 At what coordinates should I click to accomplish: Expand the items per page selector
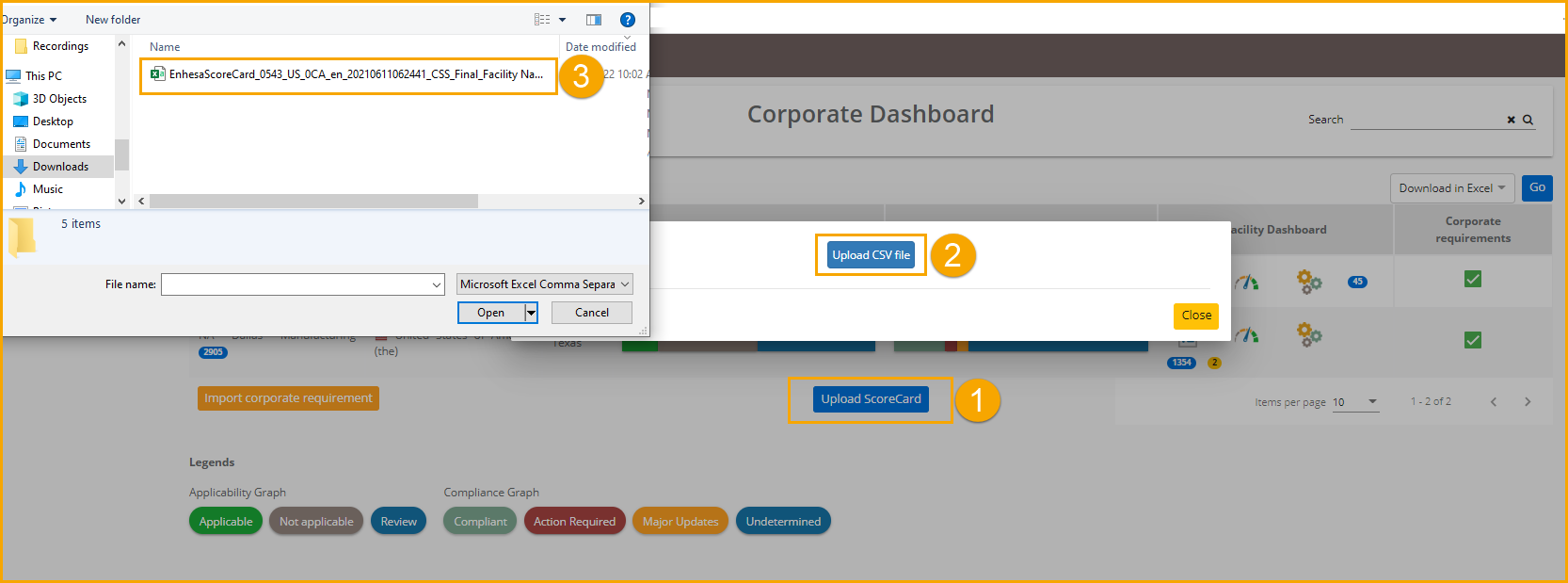tap(1355, 402)
